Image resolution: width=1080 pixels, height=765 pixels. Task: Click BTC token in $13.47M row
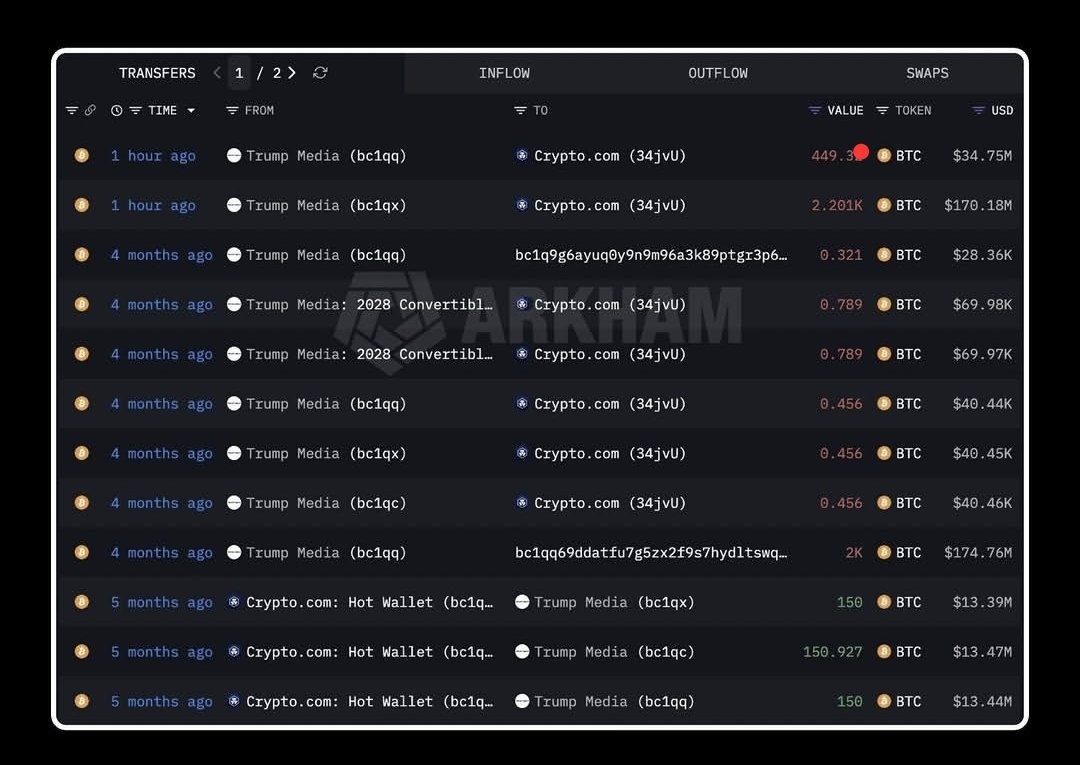point(899,651)
